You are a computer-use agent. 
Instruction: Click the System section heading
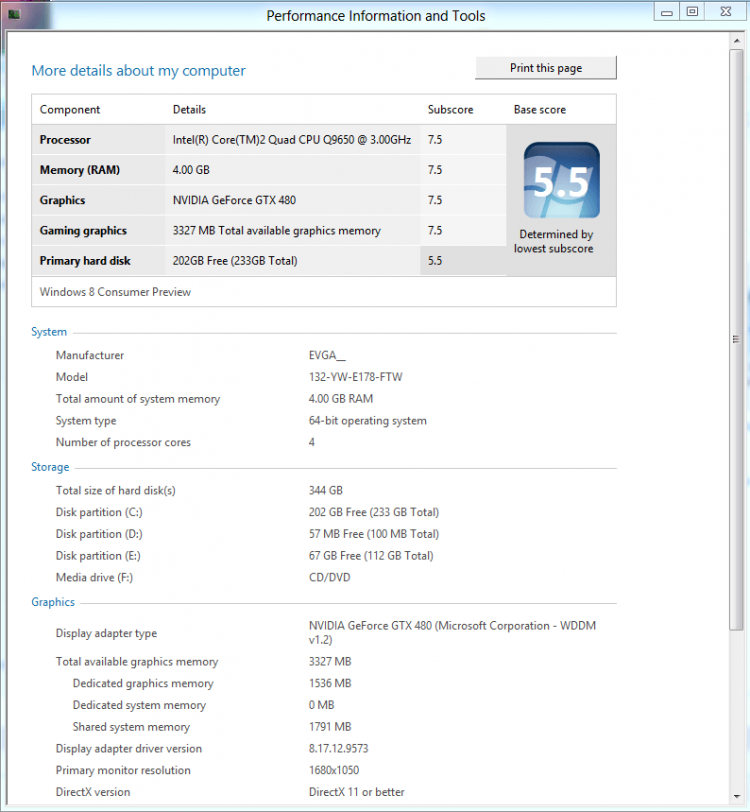pos(49,332)
